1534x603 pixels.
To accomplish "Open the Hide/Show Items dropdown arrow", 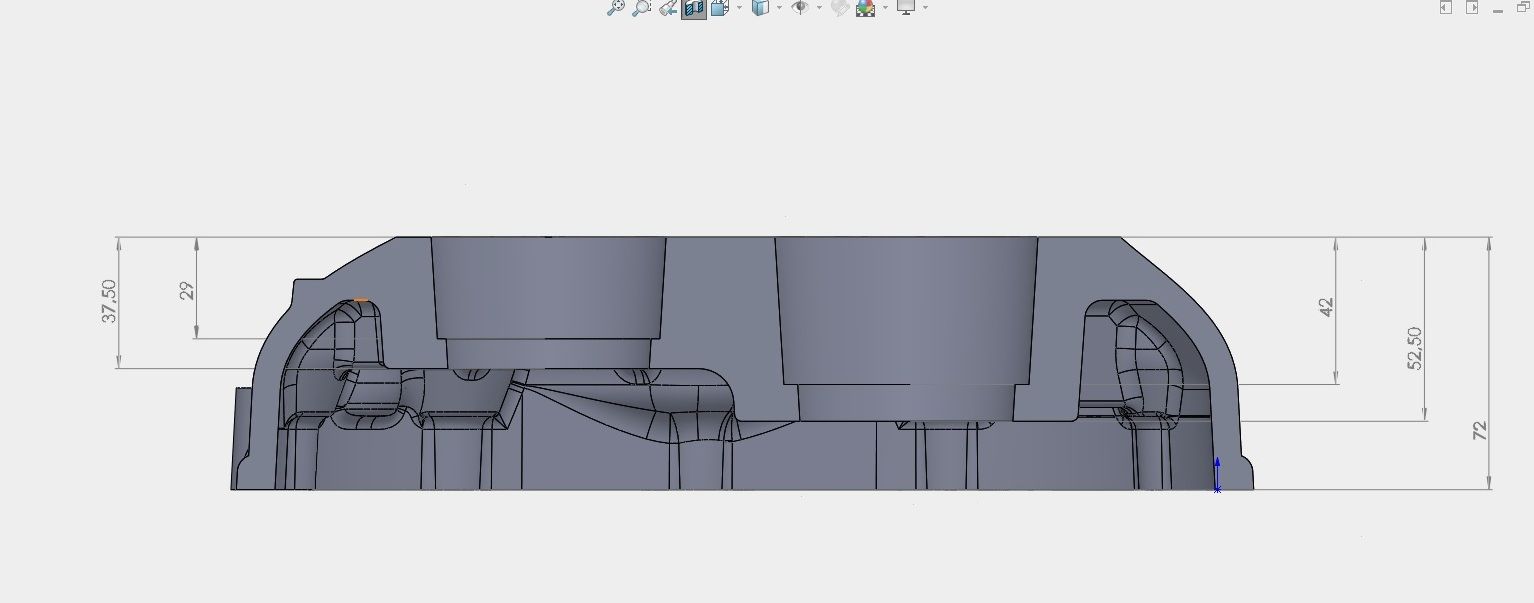I will tap(819, 8).
